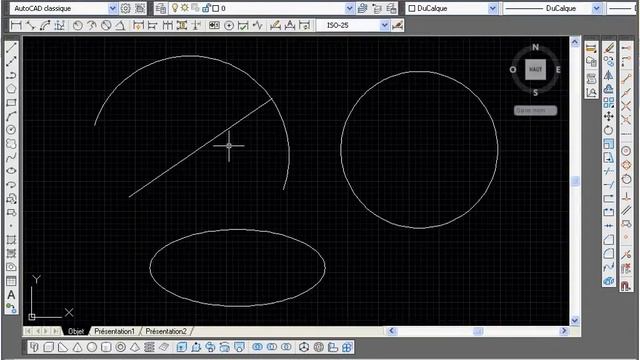Screen dimensions: 640x360
Task: Select the Scale modify tool
Action: [x=609, y=144]
